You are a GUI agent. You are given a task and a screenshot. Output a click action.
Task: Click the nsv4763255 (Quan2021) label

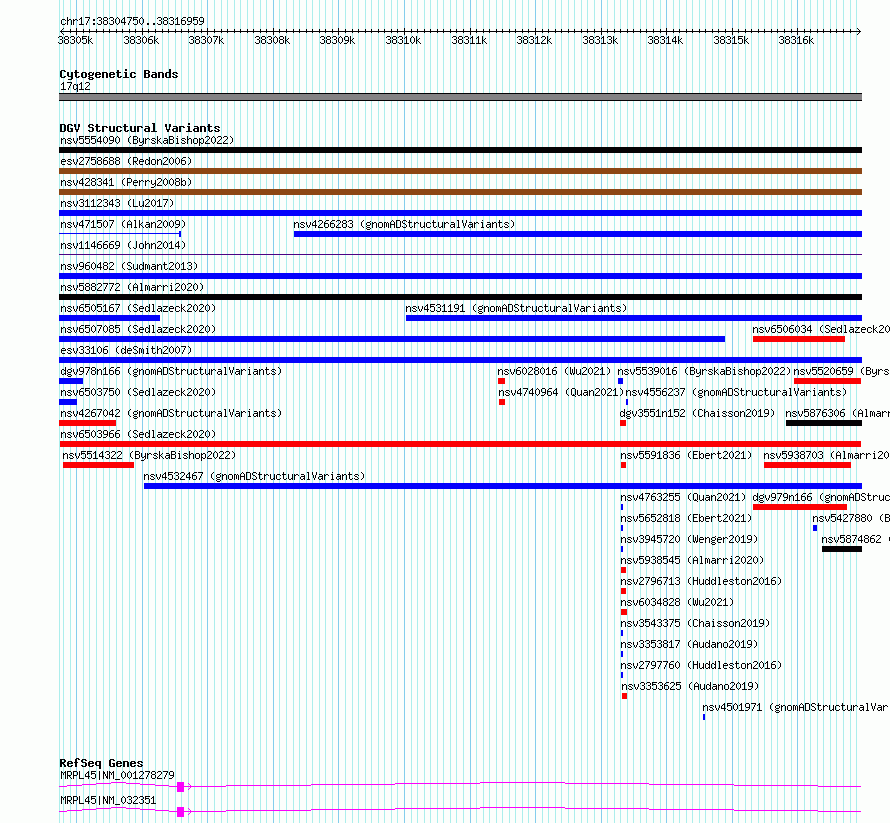[x=683, y=497]
